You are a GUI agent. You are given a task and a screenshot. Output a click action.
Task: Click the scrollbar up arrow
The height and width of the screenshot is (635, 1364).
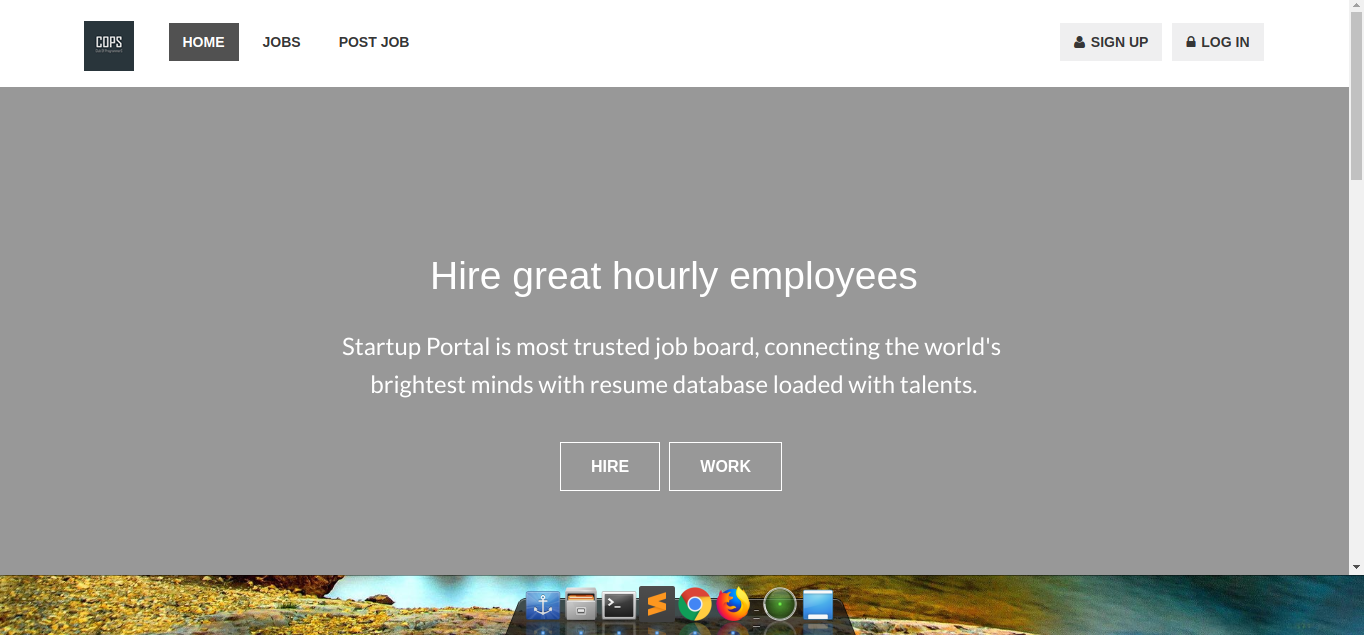[1356, 7]
